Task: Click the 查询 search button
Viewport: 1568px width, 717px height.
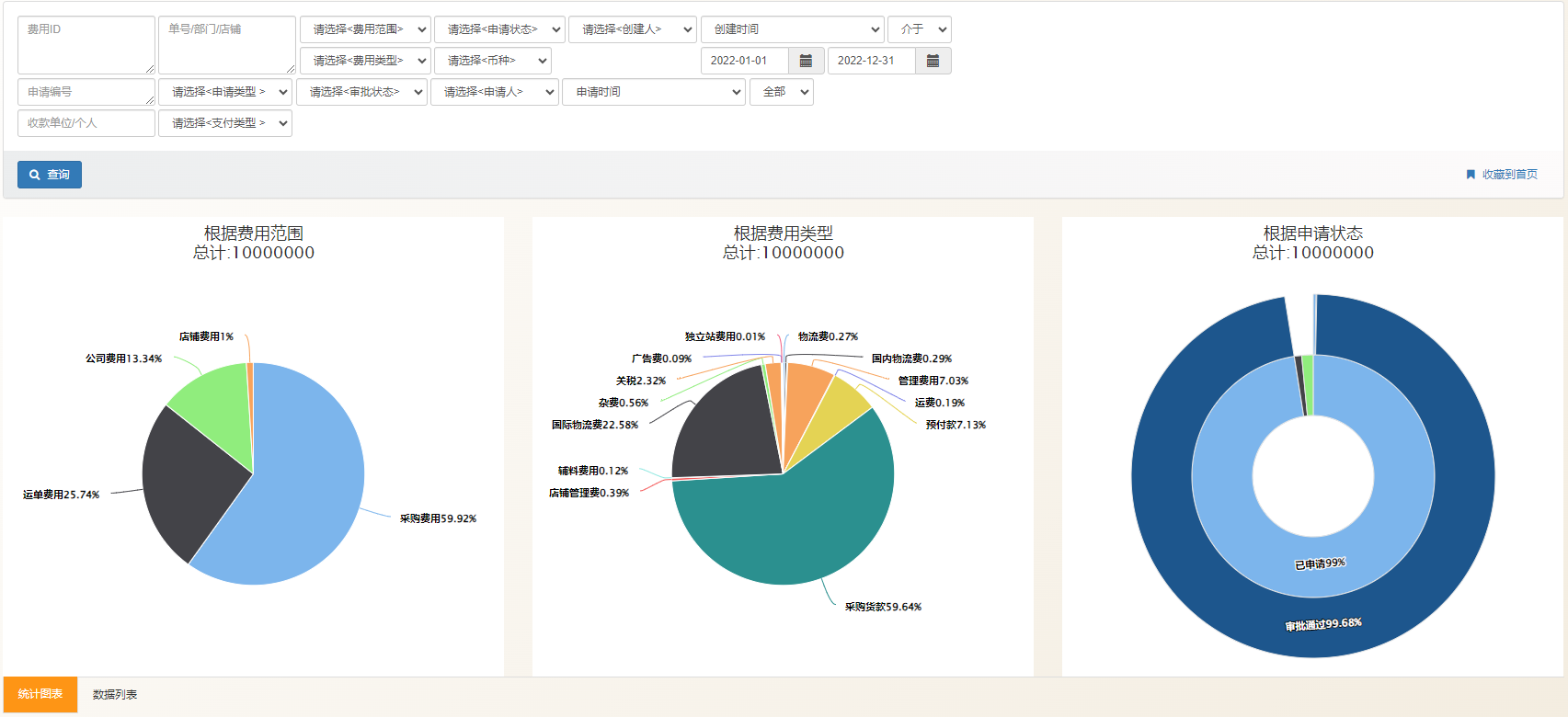Action: pos(50,175)
